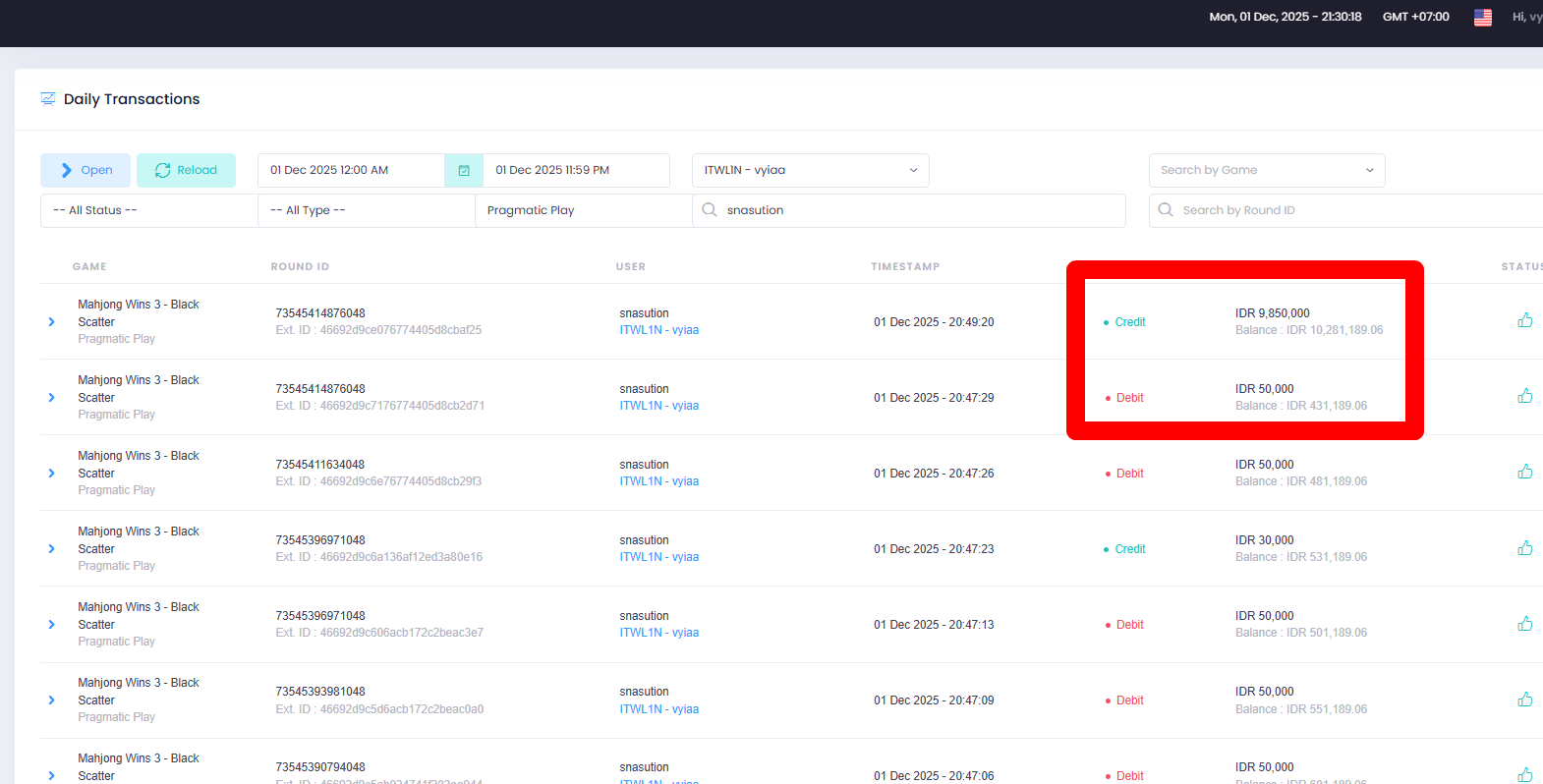Click the end date field 01 Dec 2025 11:59 PM
This screenshot has height=784, width=1543.
coord(576,170)
